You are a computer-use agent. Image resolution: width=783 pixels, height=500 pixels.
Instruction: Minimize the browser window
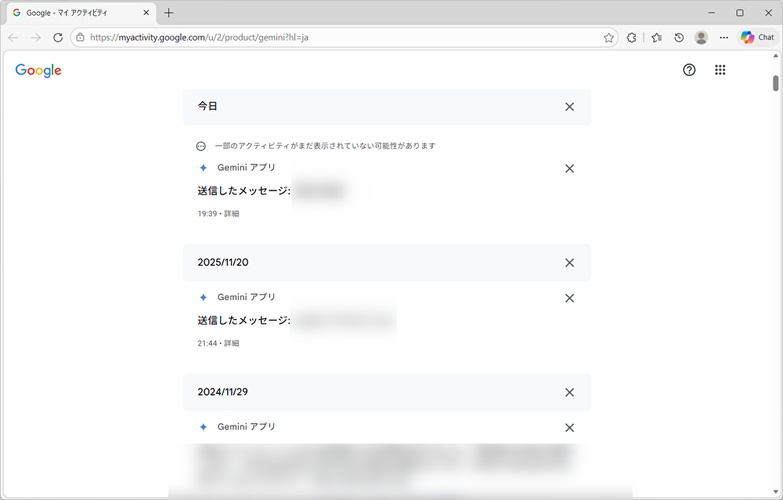(x=712, y=13)
